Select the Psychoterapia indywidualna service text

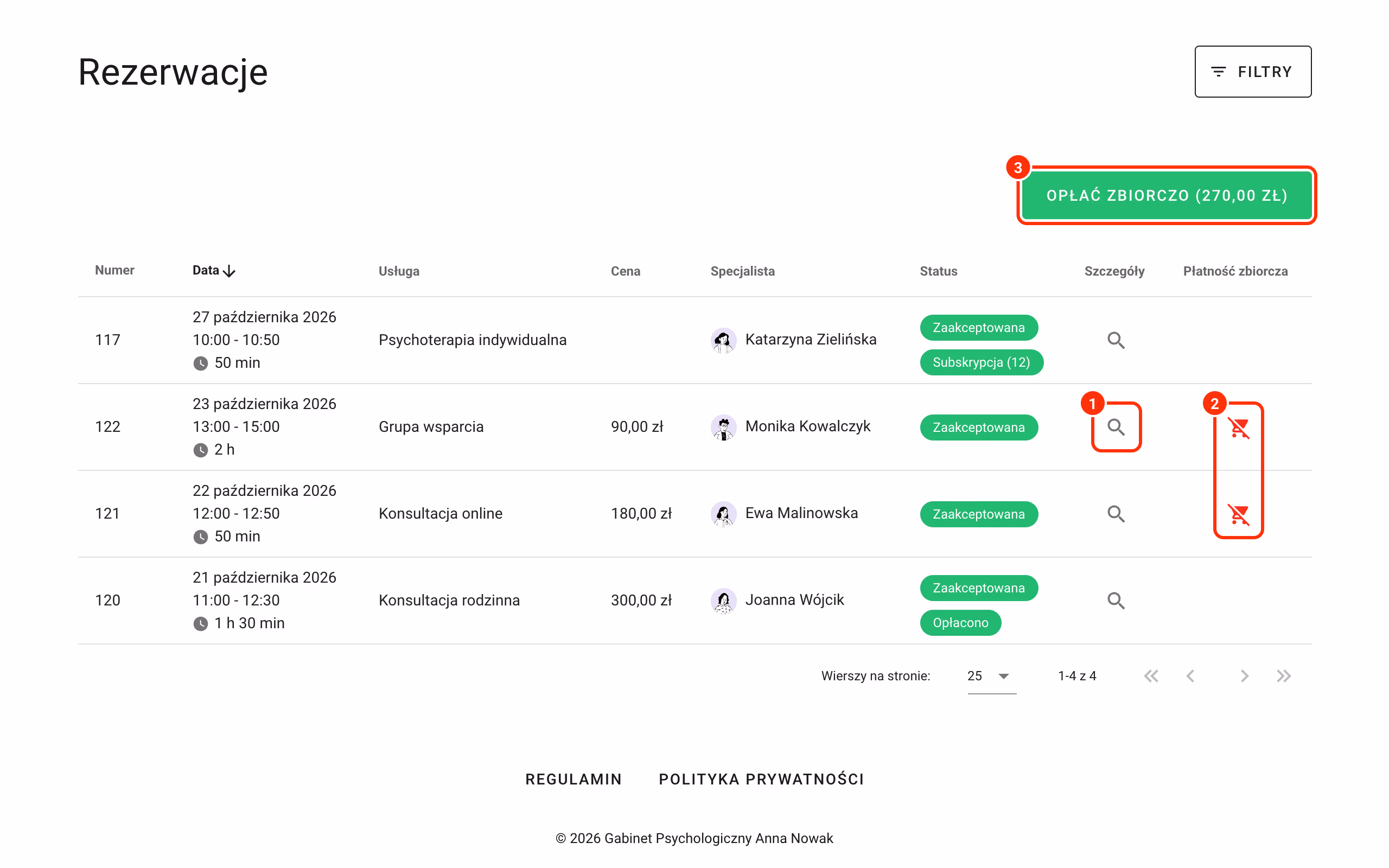click(x=473, y=340)
